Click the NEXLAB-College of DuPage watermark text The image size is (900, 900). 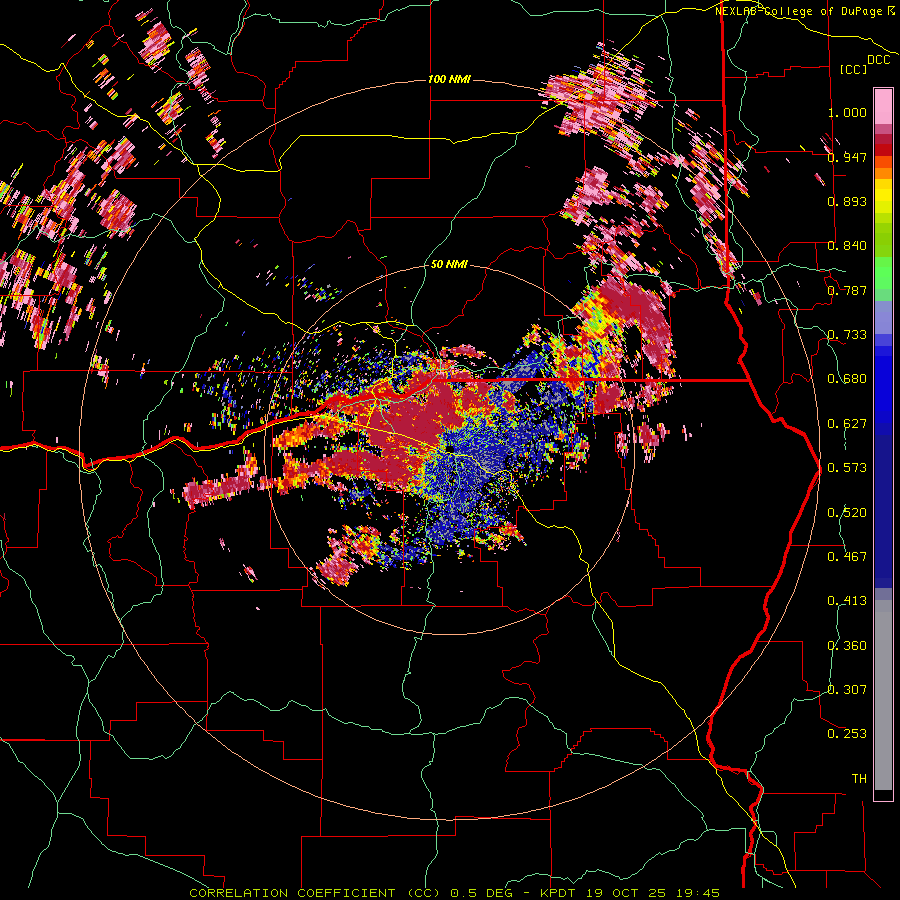(806, 11)
